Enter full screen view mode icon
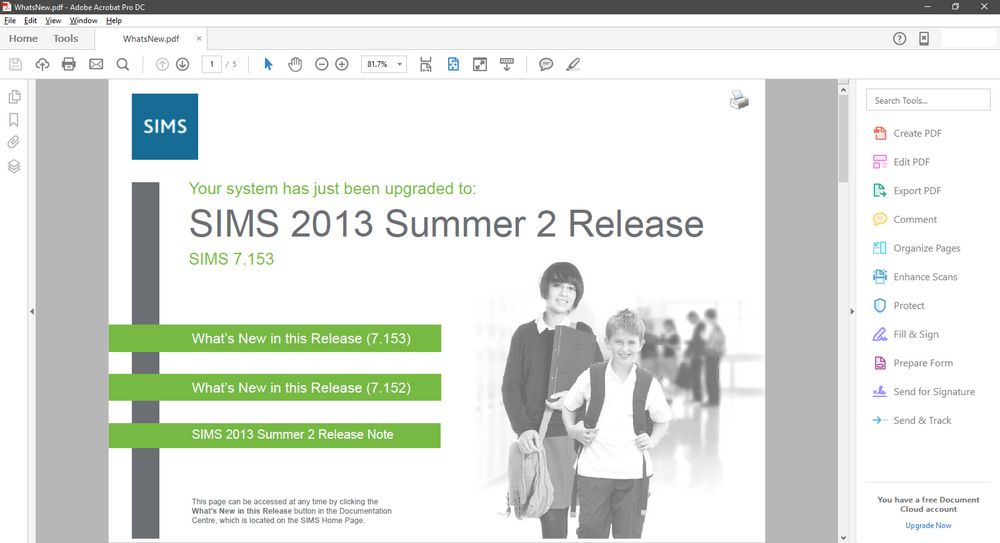The height and width of the screenshot is (543, 1000). pyautogui.click(x=480, y=64)
